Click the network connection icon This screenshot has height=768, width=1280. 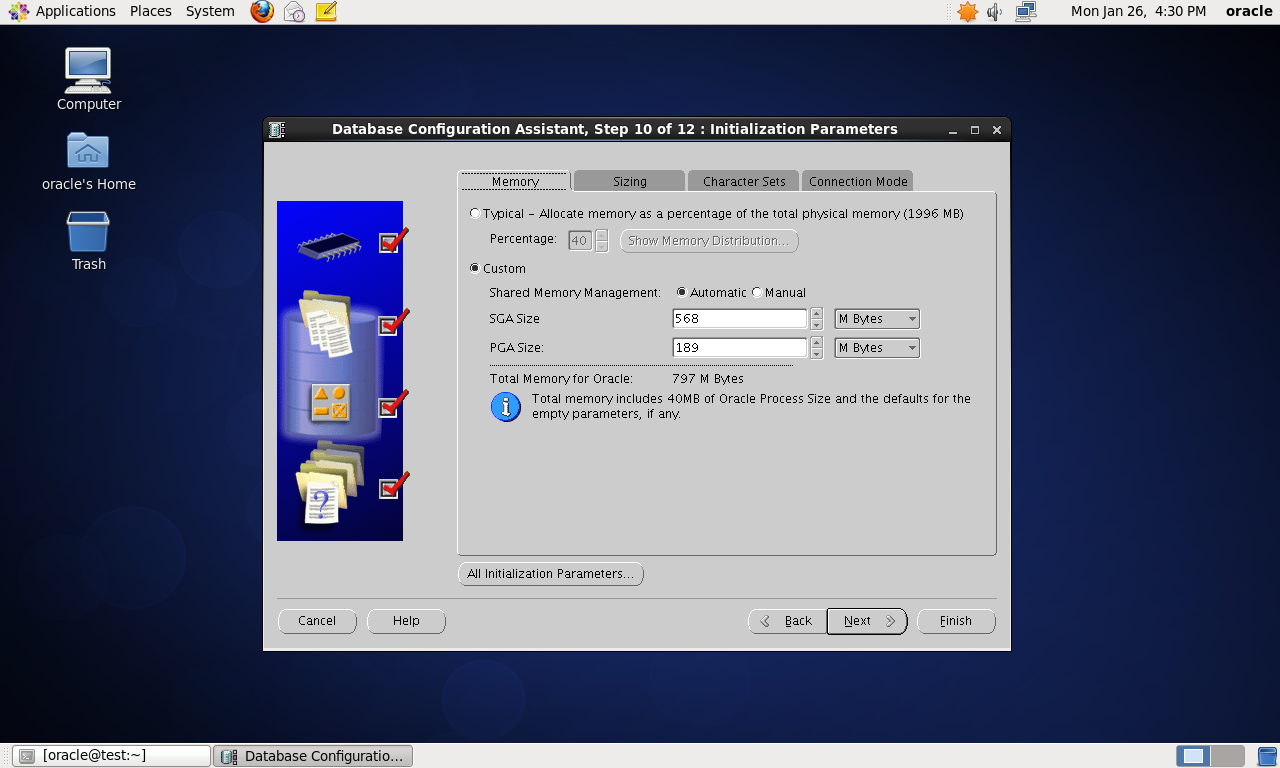tap(1026, 12)
